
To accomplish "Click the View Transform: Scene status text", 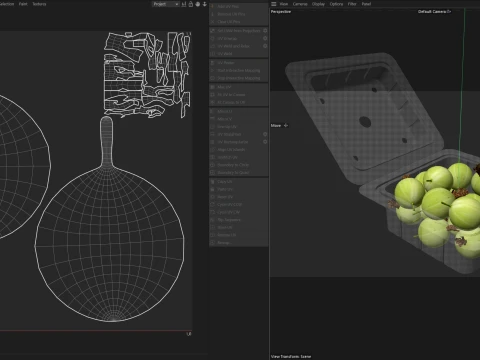I will point(291,356).
